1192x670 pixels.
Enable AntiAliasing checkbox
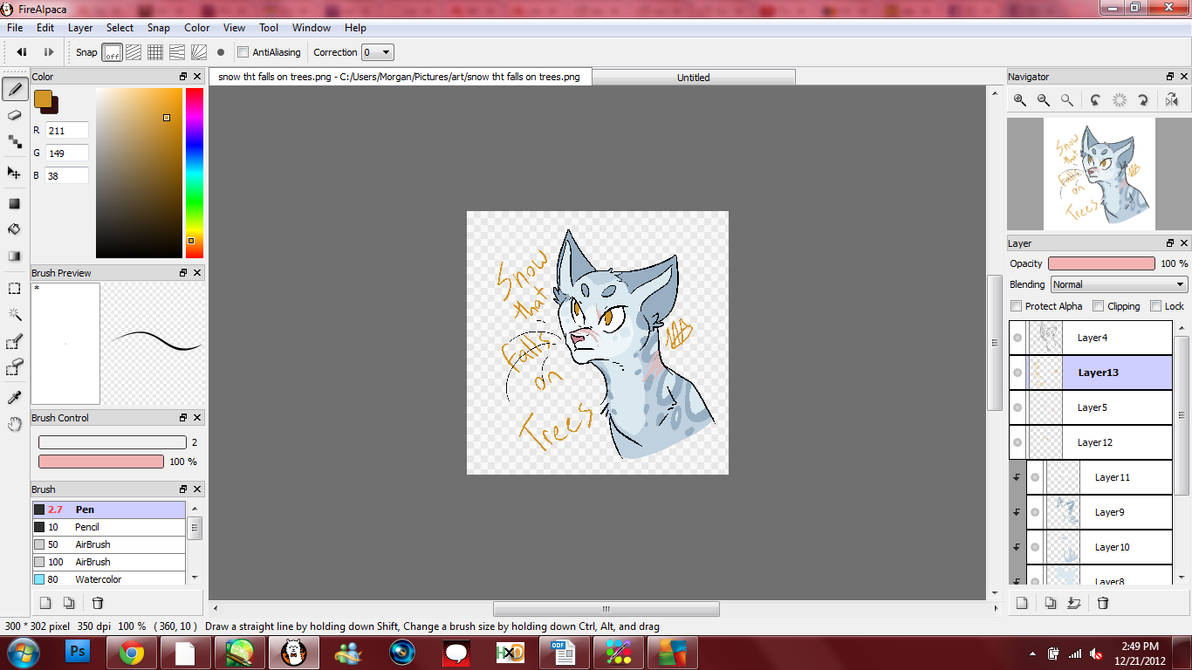point(242,52)
